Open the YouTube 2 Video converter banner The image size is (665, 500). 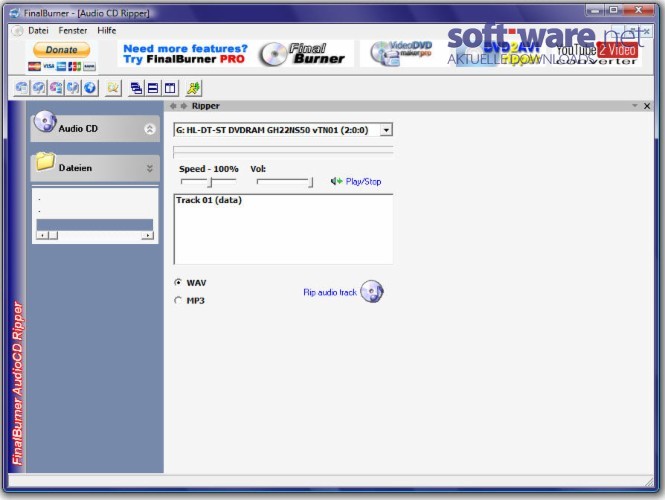pyautogui.click(x=597, y=54)
